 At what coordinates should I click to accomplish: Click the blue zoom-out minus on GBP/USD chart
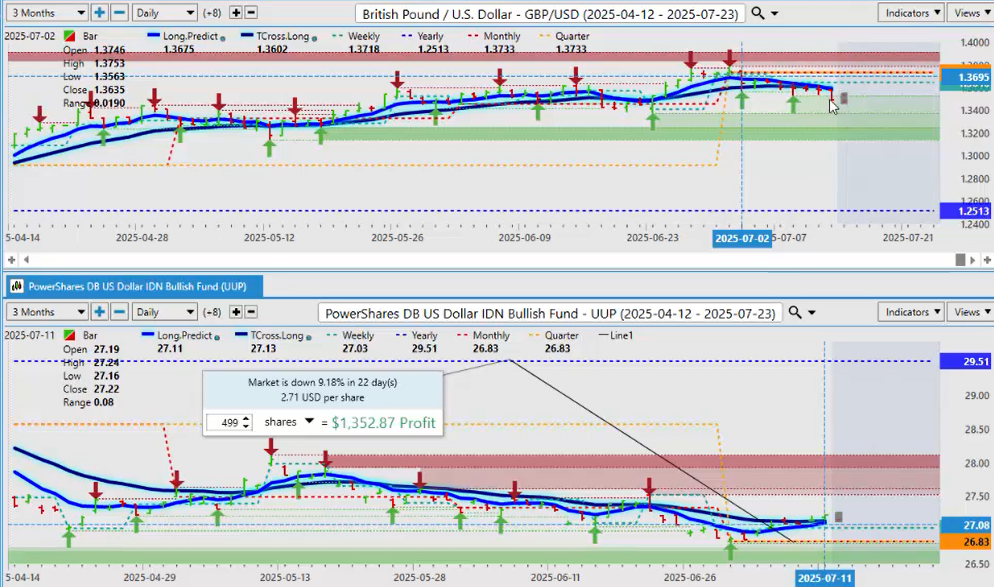119,13
